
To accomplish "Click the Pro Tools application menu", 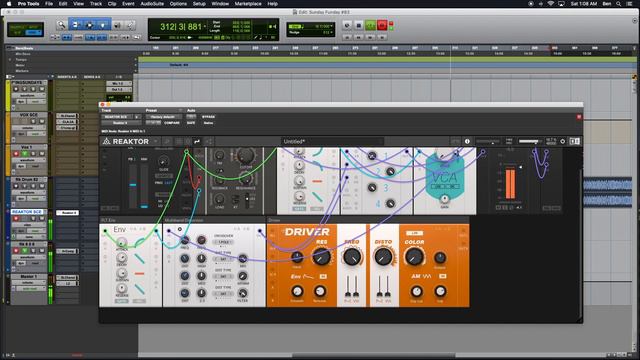I will [x=28, y=4].
